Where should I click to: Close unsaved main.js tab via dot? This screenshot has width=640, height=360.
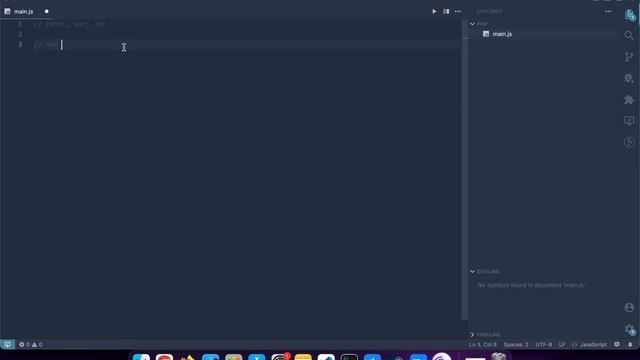point(47,11)
